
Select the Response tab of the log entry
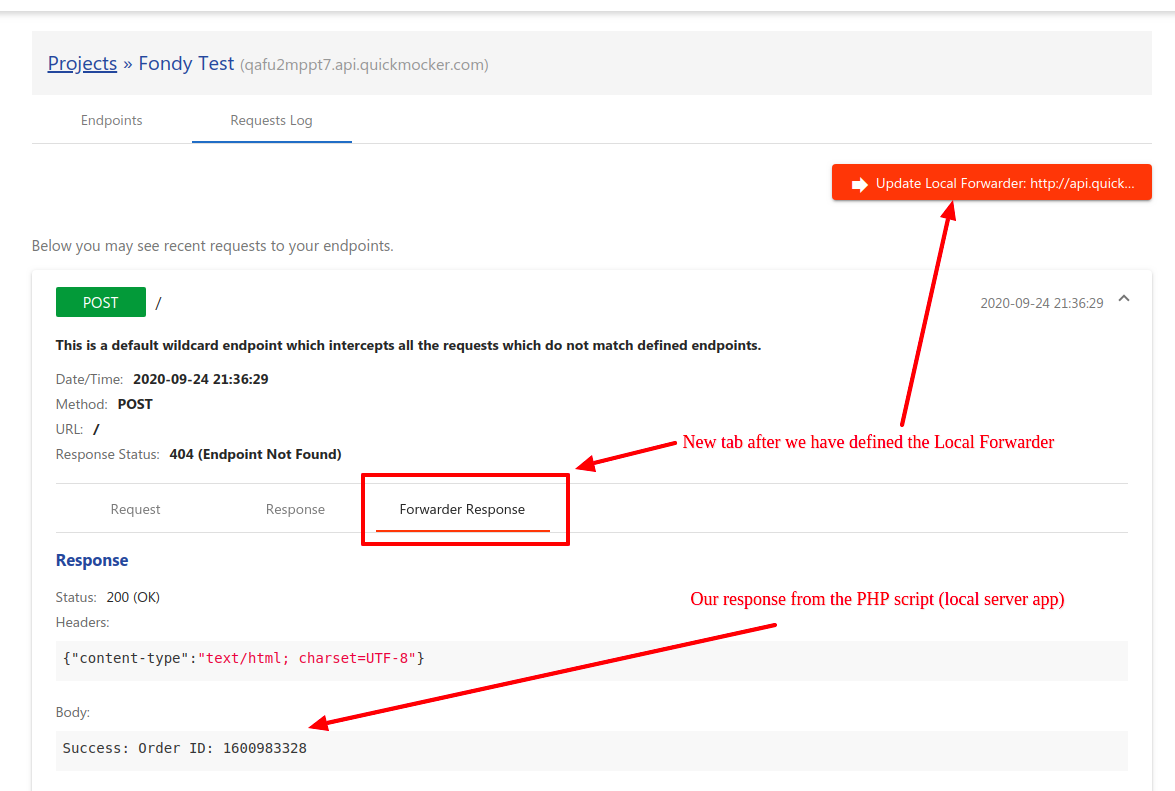295,509
